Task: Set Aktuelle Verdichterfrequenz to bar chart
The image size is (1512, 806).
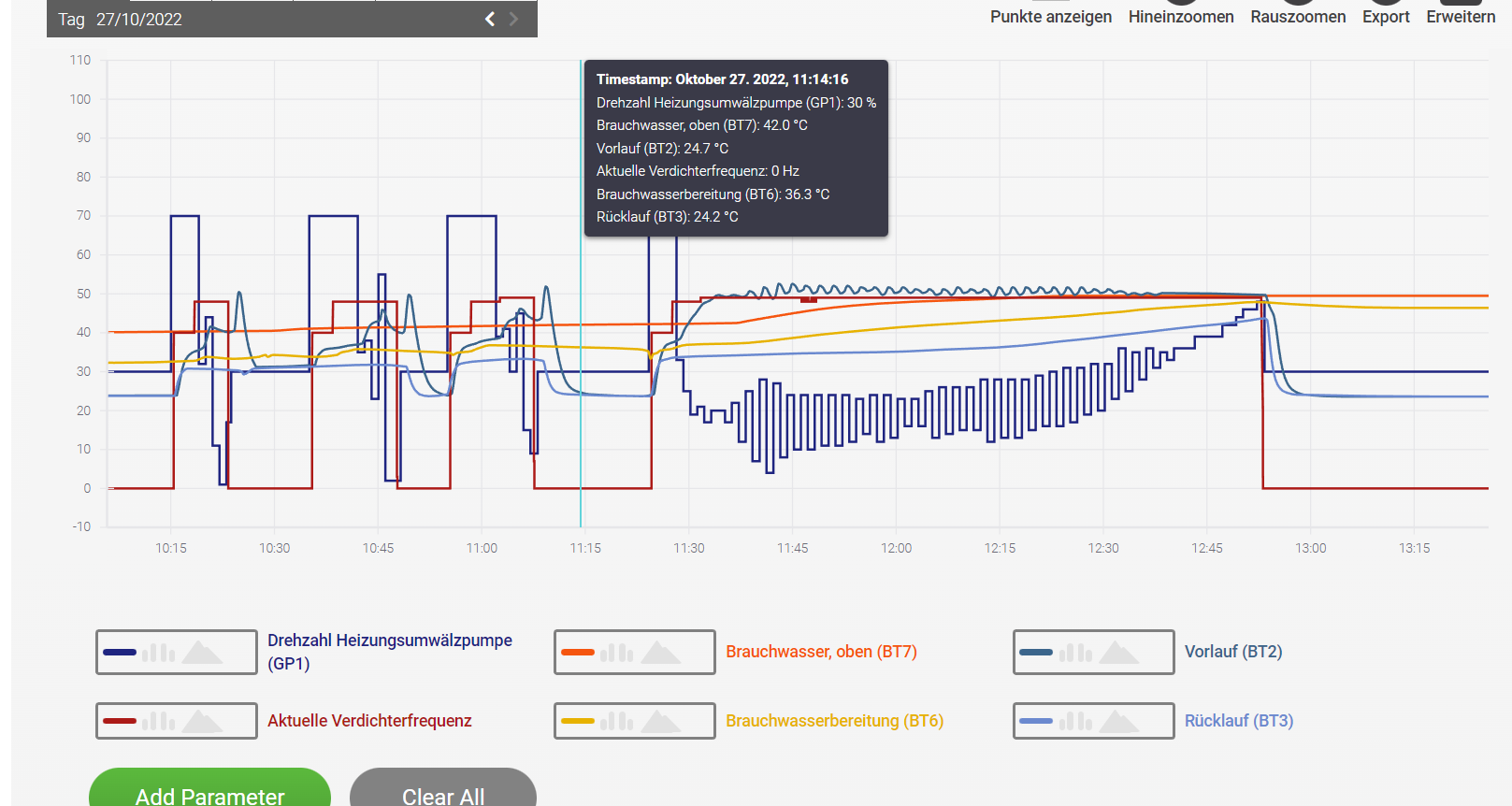Action: click(x=159, y=721)
